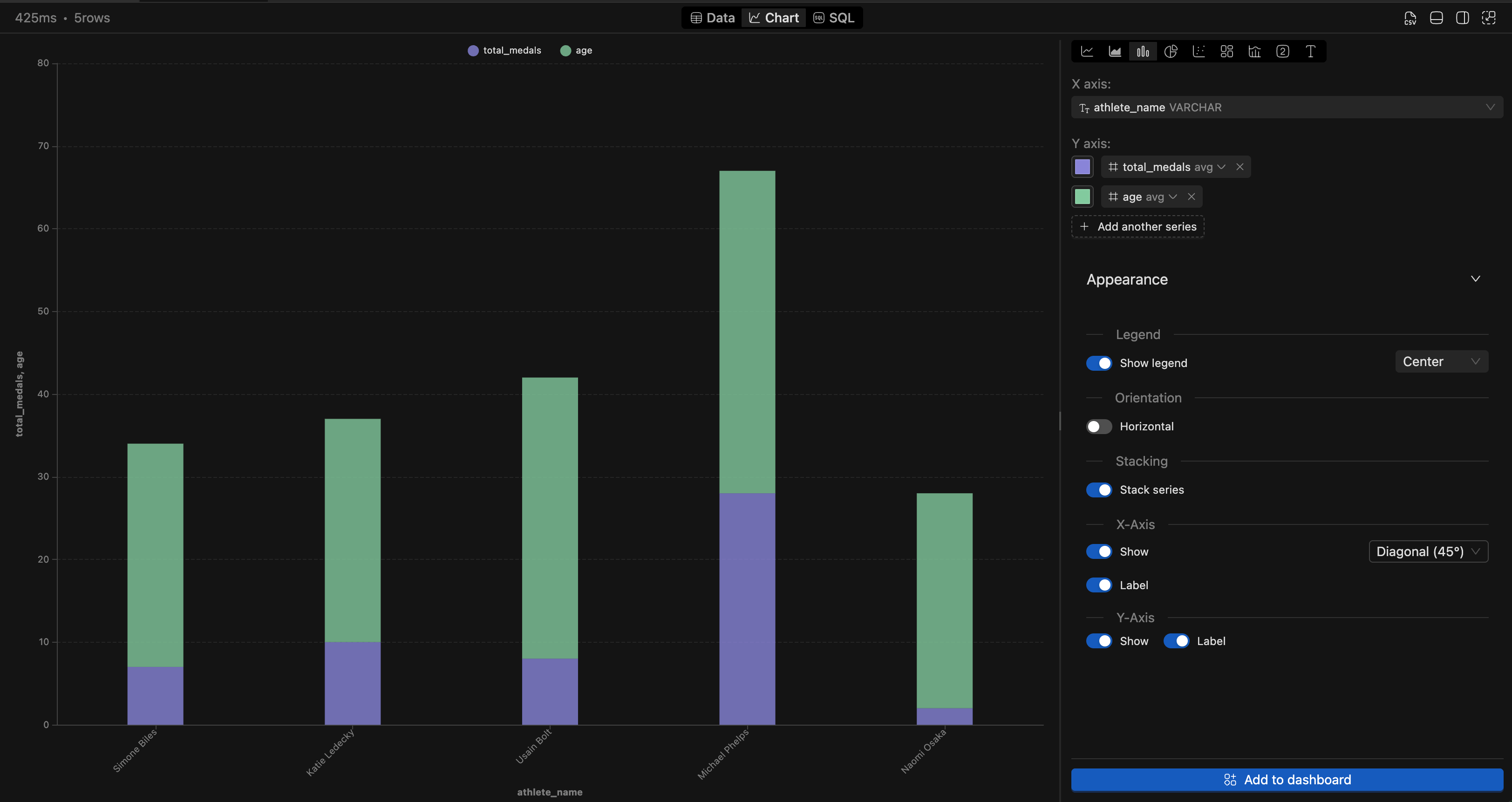1512x802 pixels.
Task: Enable horizontal chart orientation
Action: pyautogui.click(x=1098, y=427)
